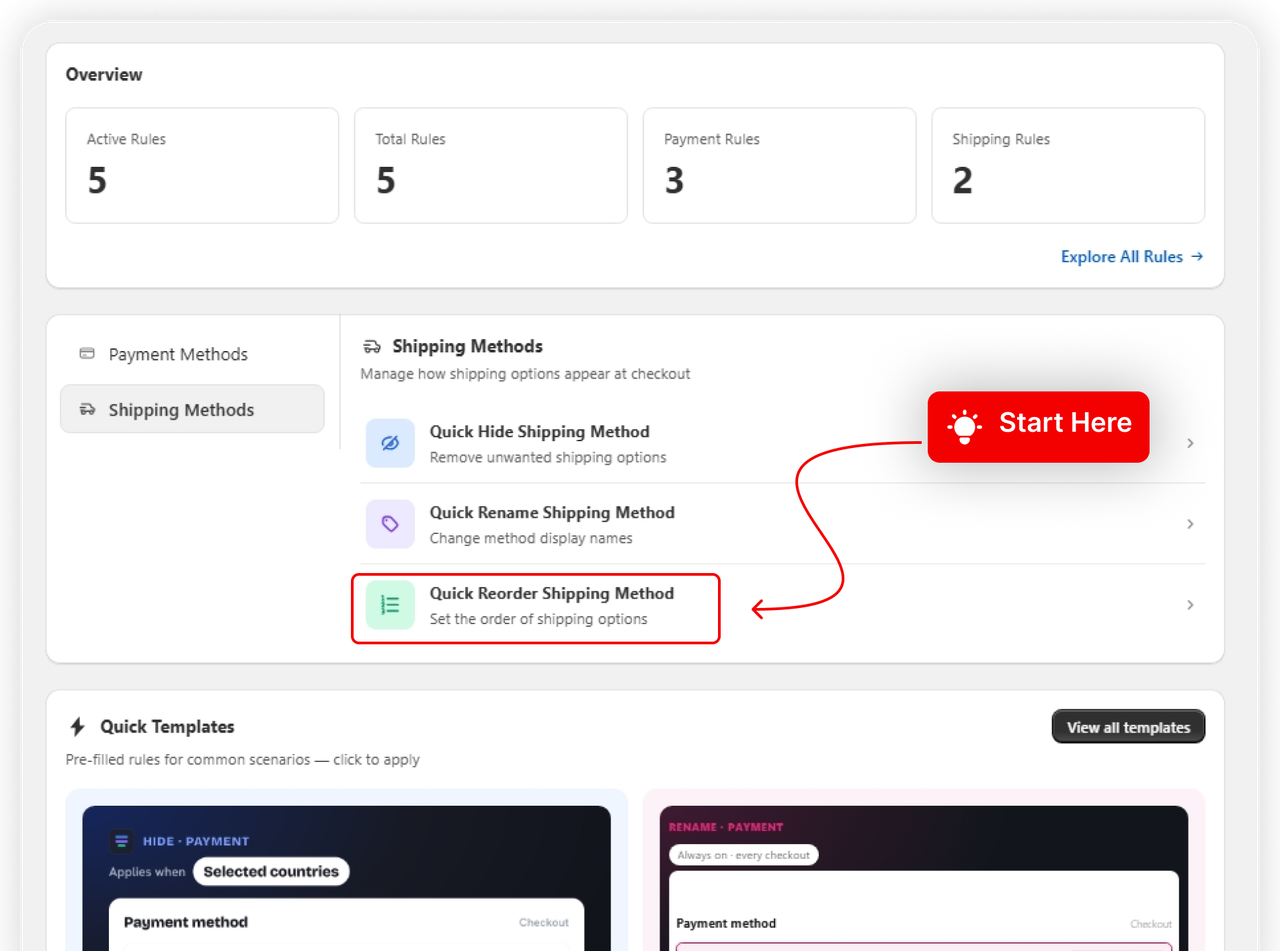Viewport: 1280px width, 951px height.
Task: Click 'Manage how shipping options appear at checkout'
Action: pyautogui.click(x=525, y=374)
